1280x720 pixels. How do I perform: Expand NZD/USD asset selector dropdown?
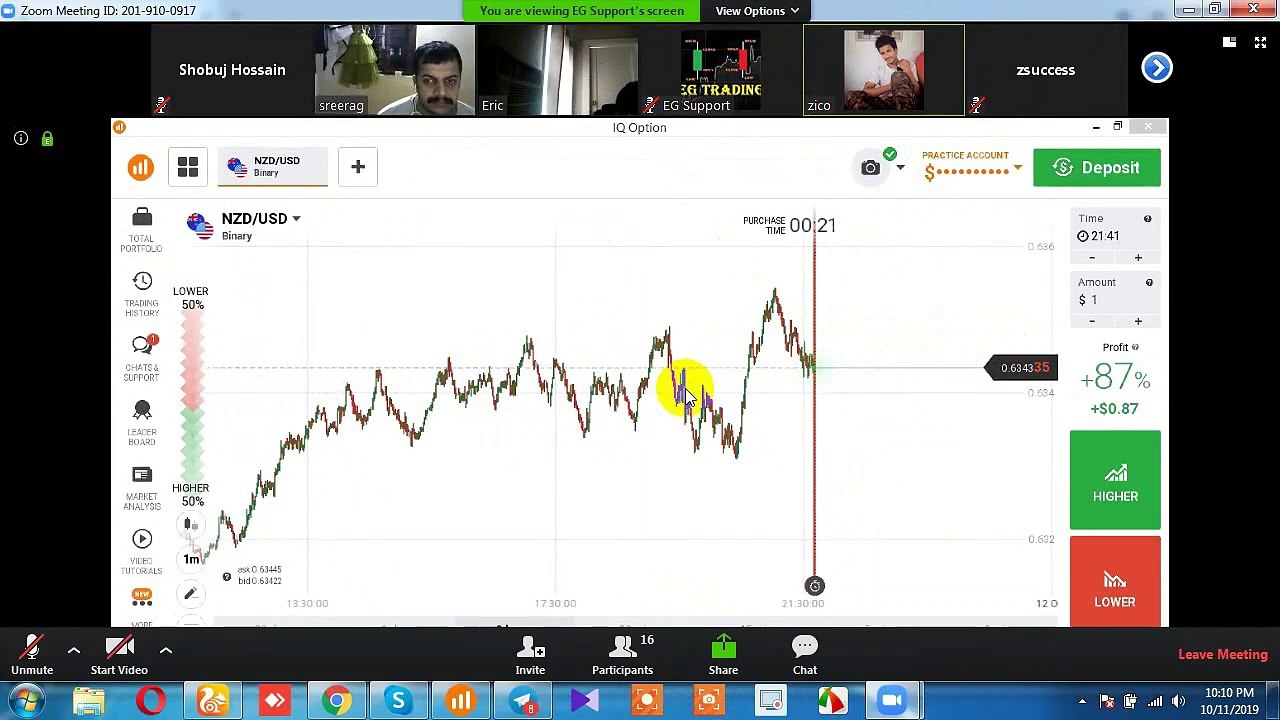tap(296, 219)
